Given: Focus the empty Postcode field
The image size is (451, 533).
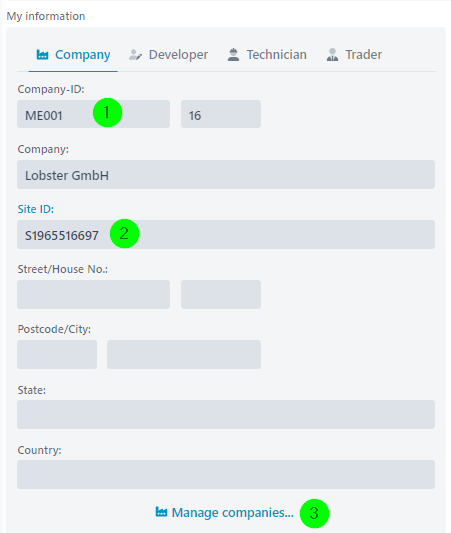Looking at the screenshot, I should (x=57, y=355).
